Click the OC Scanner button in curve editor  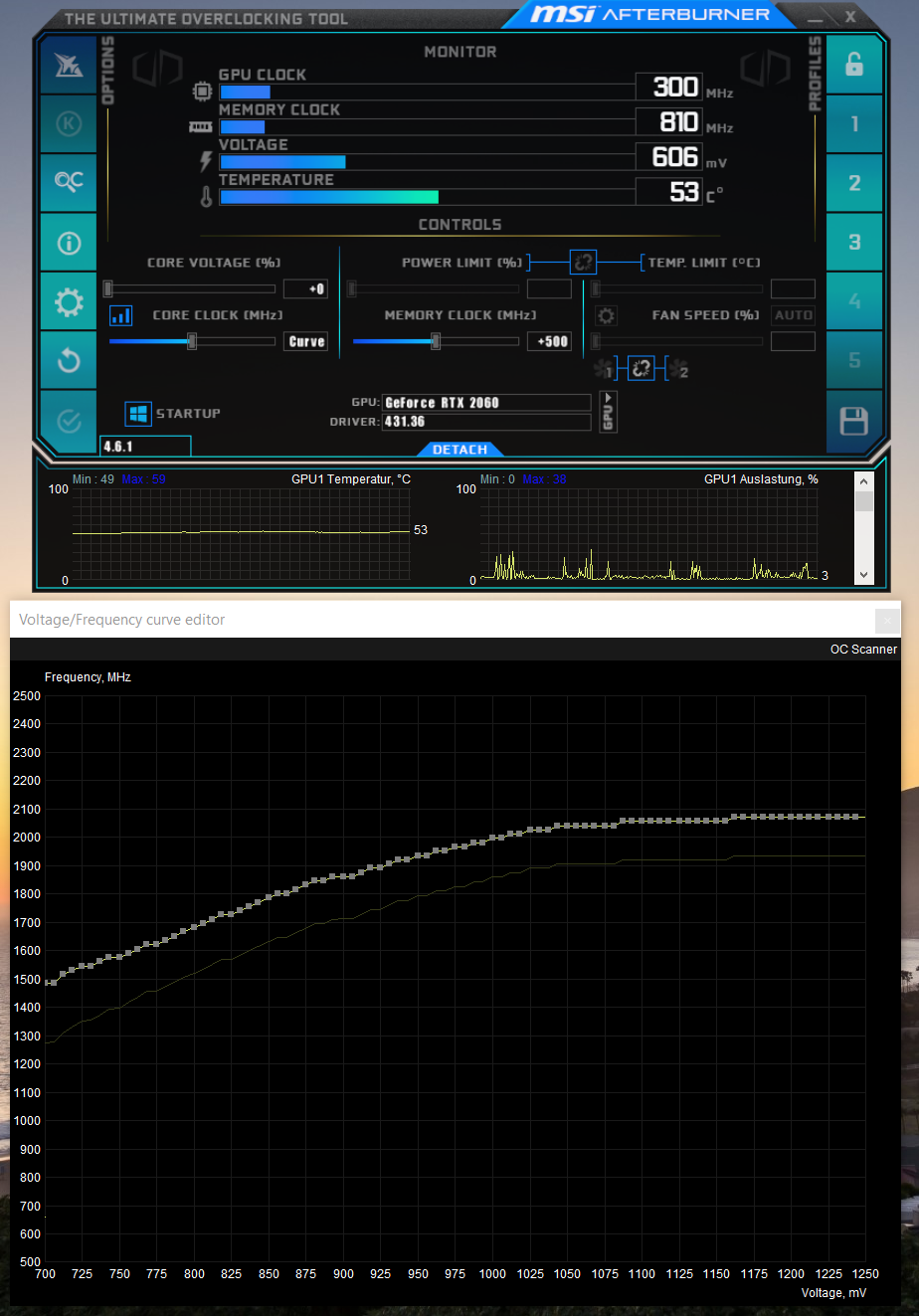click(x=863, y=650)
